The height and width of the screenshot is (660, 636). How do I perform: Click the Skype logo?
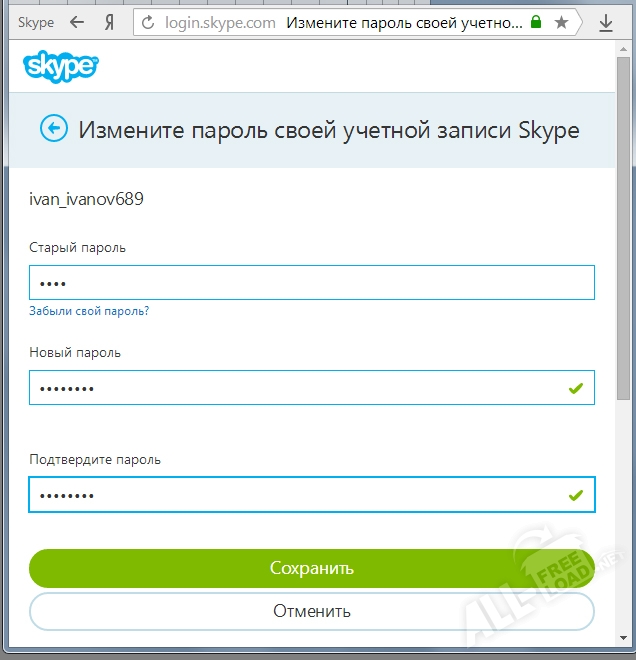click(x=61, y=66)
